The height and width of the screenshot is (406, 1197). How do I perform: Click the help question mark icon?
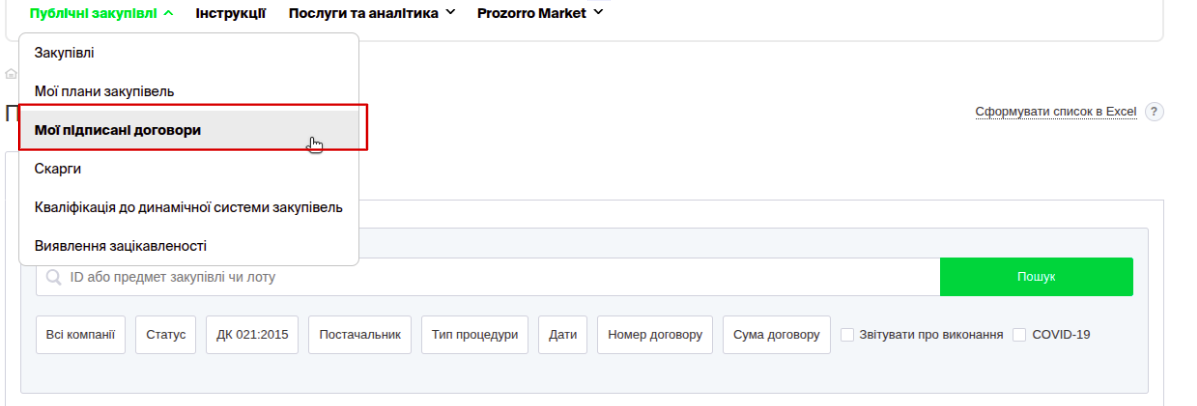coord(1155,111)
